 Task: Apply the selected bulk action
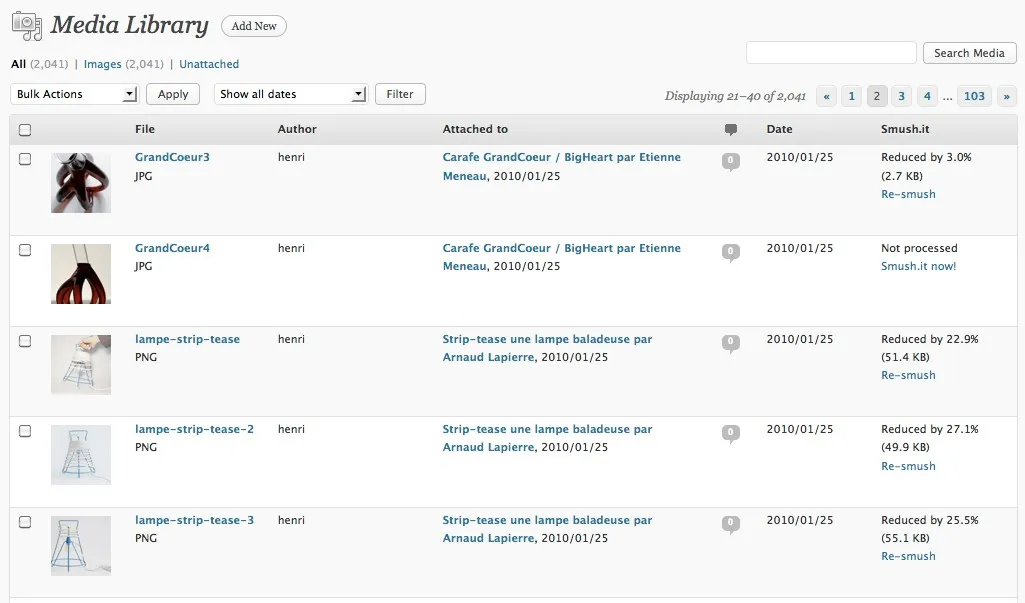173,94
